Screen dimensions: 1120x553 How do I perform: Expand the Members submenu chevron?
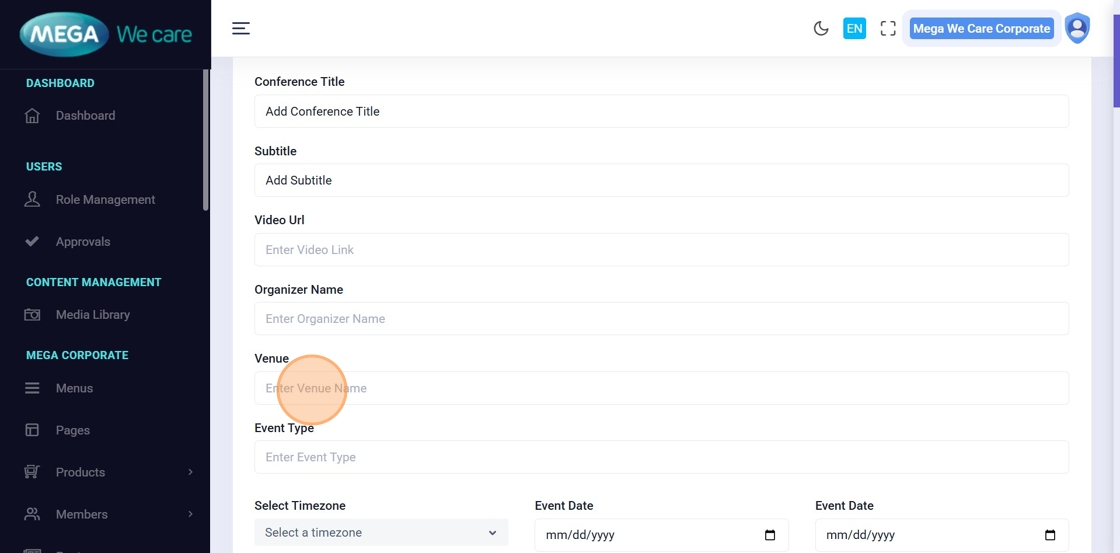point(190,514)
